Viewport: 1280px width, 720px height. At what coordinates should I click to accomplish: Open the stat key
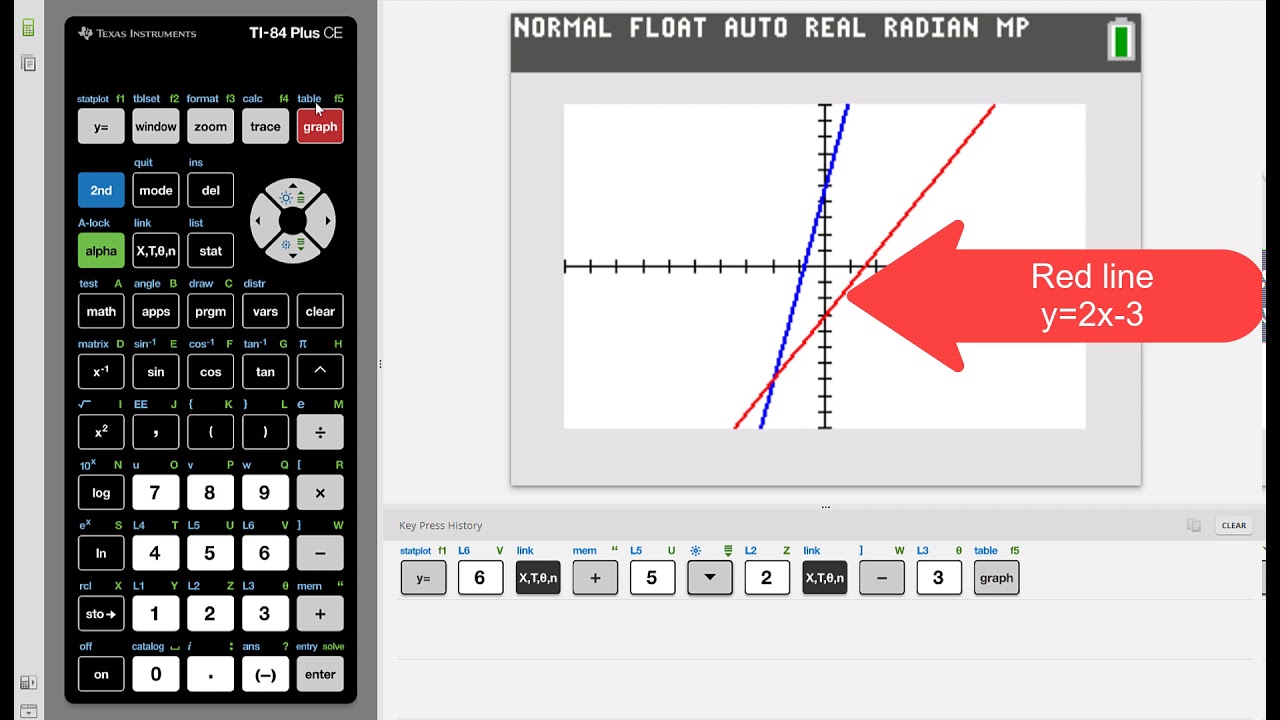pyautogui.click(x=211, y=251)
